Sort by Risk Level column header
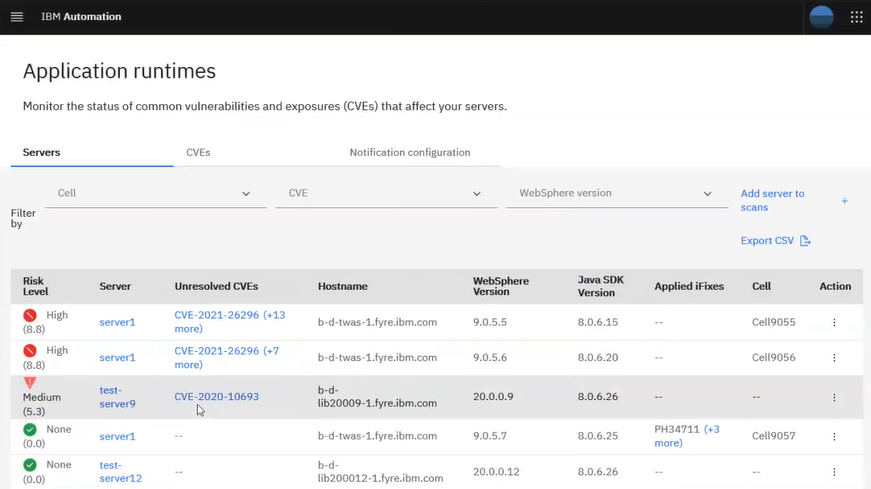This screenshot has height=489, width=871. pyautogui.click(x=34, y=286)
